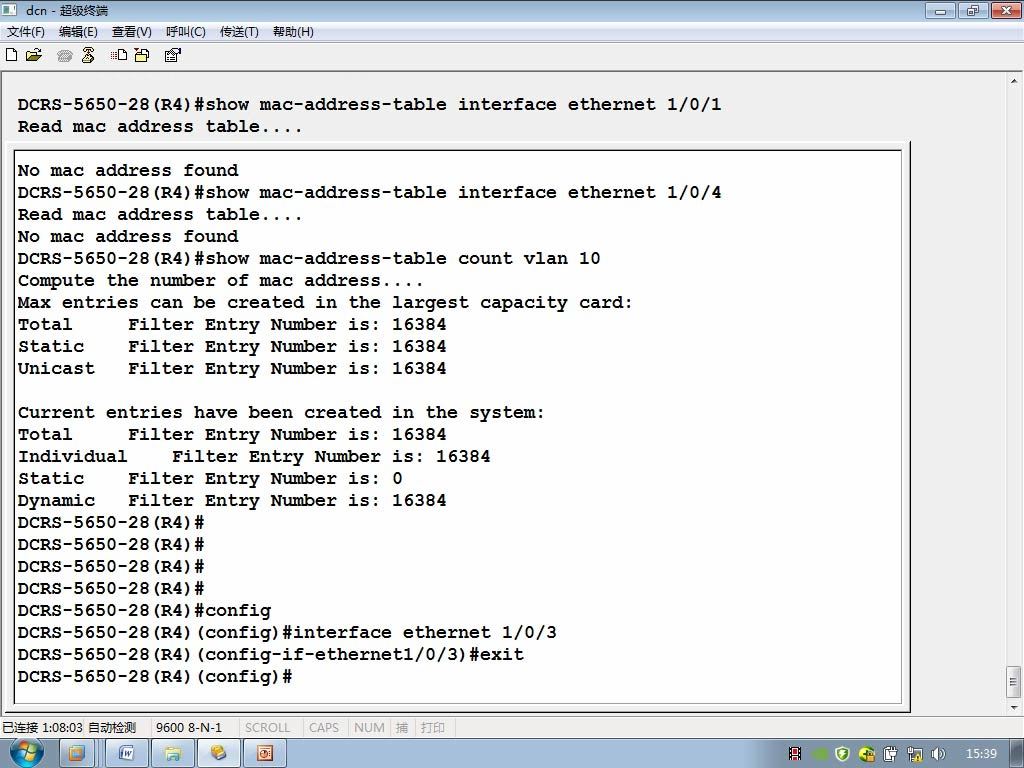Open the 编辑(E) menu

[x=78, y=32]
